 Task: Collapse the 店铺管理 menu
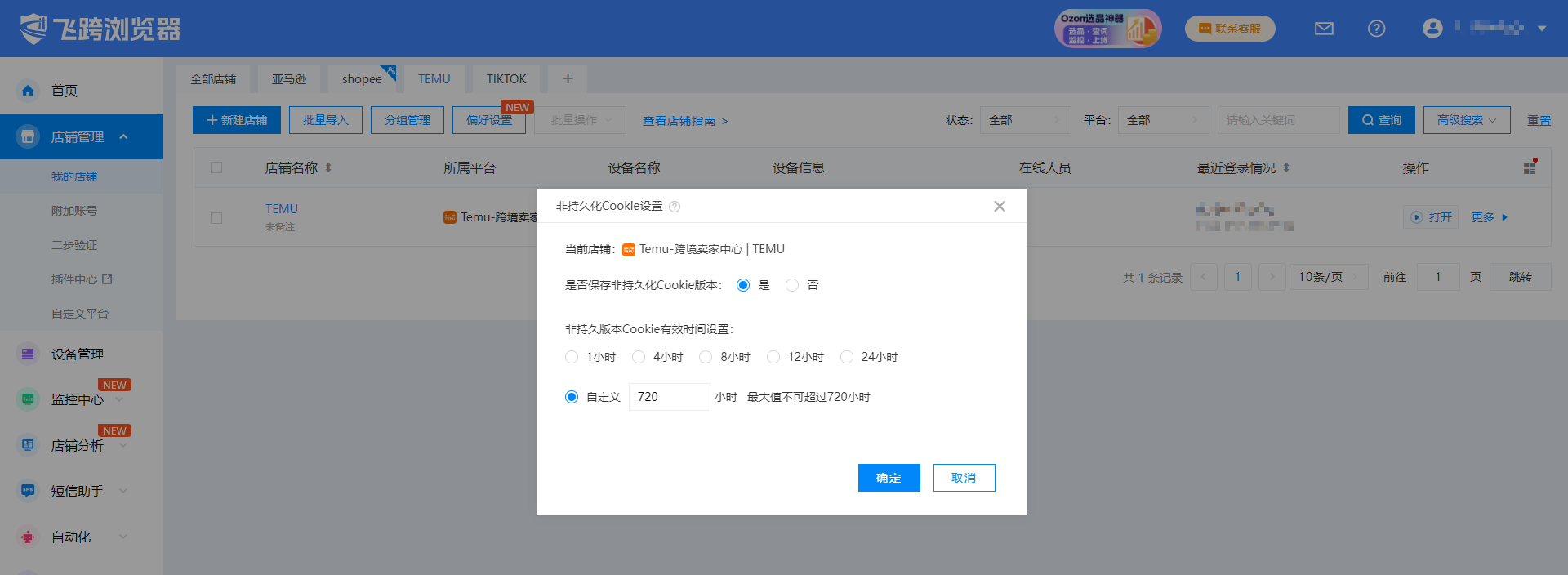(123, 136)
